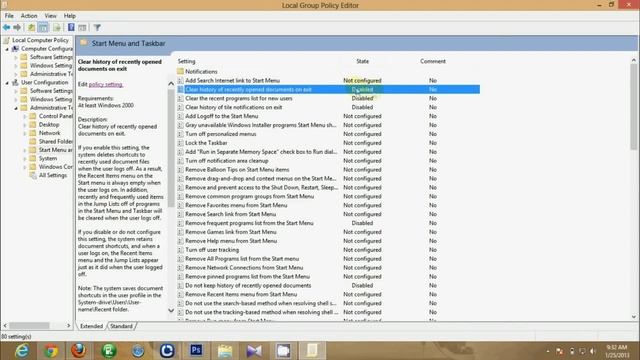The image size is (640, 360).
Task: Click the Notifications folder icon in the settings list
Action: coord(180,71)
